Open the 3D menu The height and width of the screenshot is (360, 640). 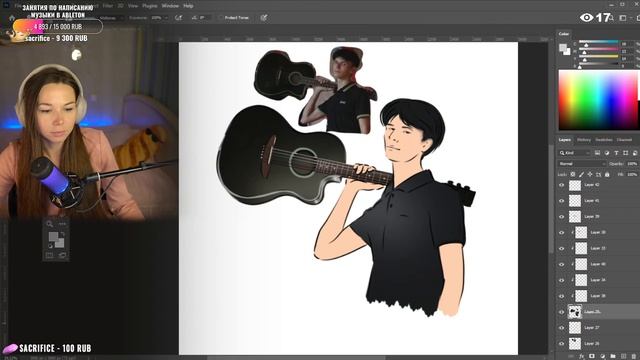pyautogui.click(x=121, y=6)
